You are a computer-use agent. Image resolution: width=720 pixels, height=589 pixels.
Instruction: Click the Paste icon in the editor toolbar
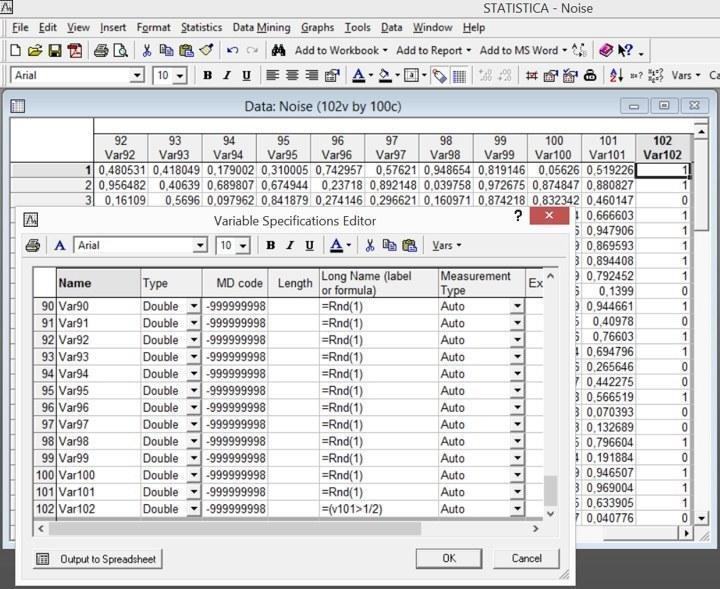pos(409,246)
